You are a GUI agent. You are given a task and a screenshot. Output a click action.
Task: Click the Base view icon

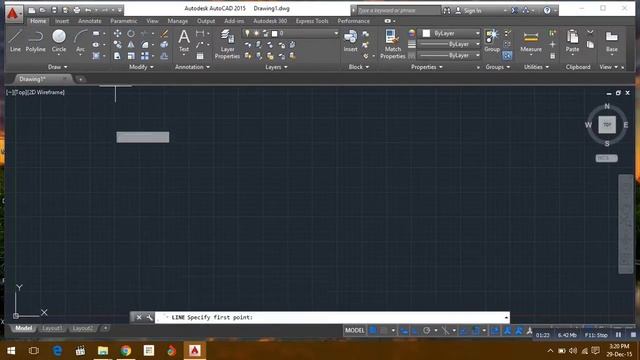click(611, 41)
